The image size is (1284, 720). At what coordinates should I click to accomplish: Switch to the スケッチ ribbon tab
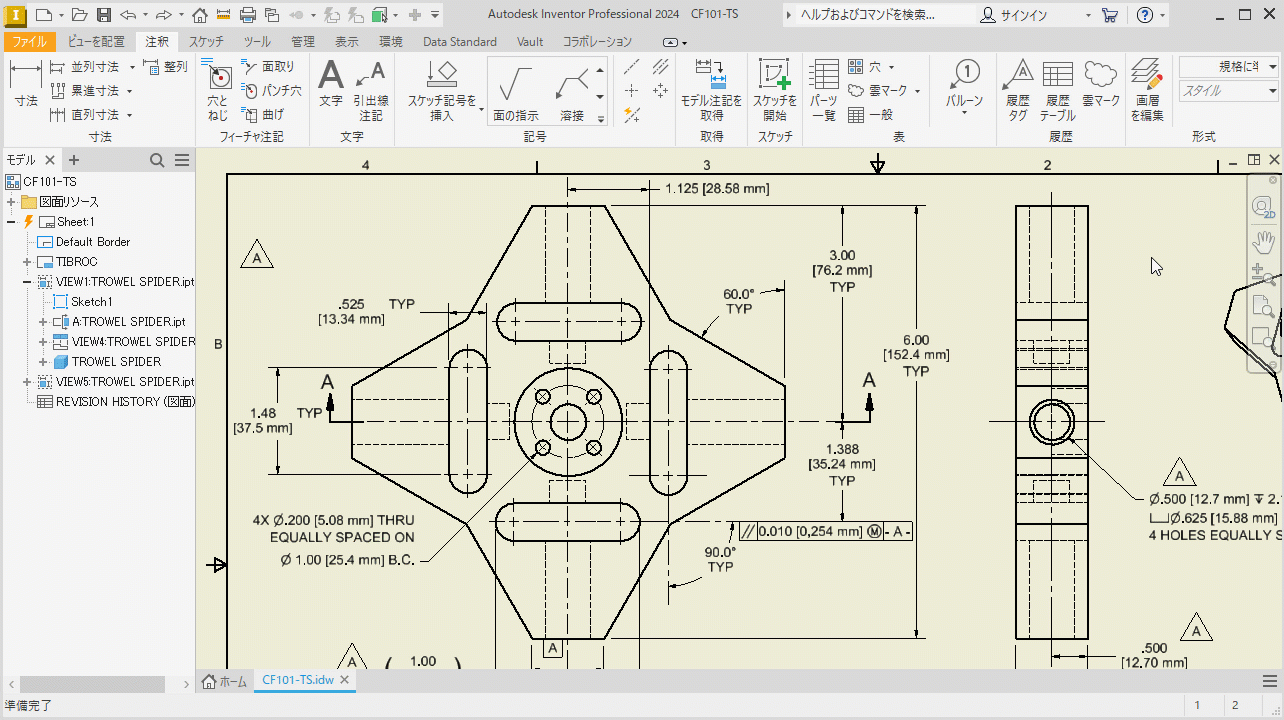206,42
